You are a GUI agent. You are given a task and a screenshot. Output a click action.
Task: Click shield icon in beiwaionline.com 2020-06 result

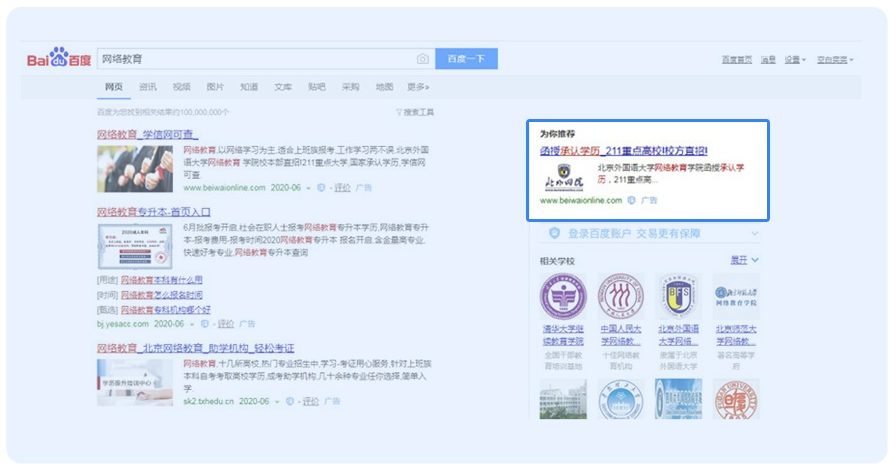pos(321,188)
